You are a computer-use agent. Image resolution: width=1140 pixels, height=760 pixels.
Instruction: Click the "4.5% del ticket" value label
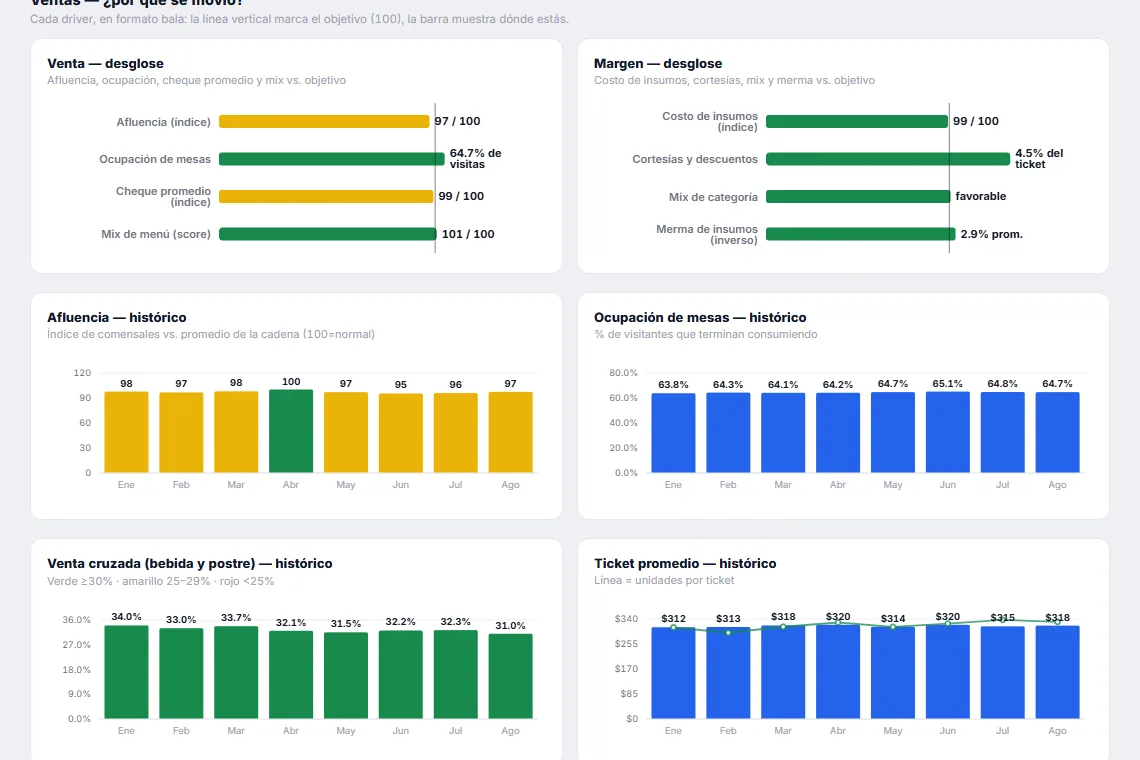coord(1039,159)
